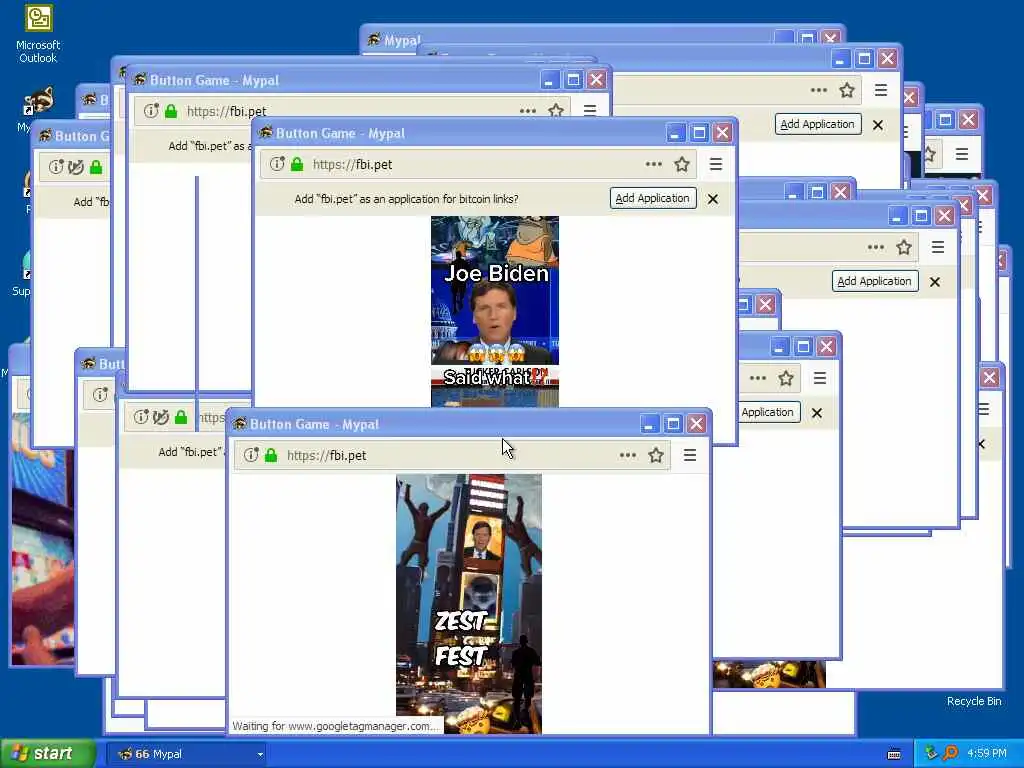Click the padlock in the left Button G window
This screenshot has width=1024, height=768.
pyautogui.click(x=96, y=167)
